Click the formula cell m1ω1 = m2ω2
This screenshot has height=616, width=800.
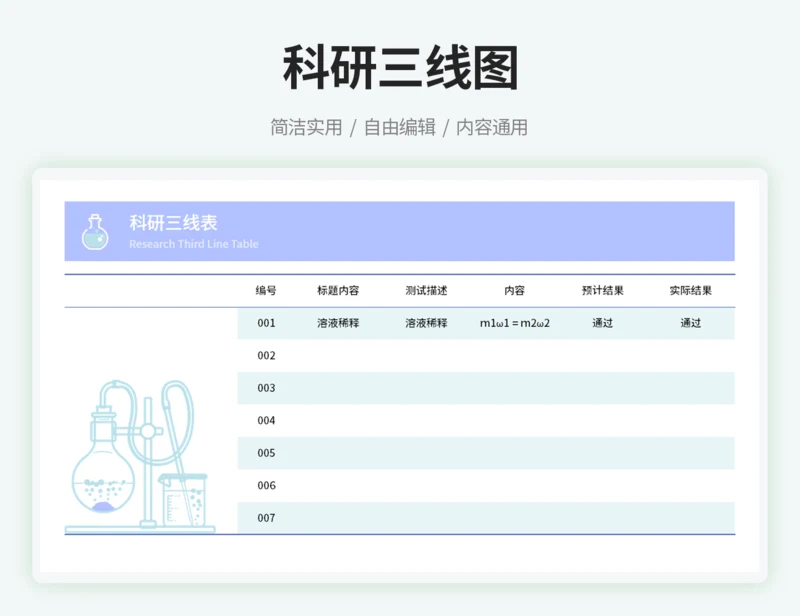click(x=515, y=323)
